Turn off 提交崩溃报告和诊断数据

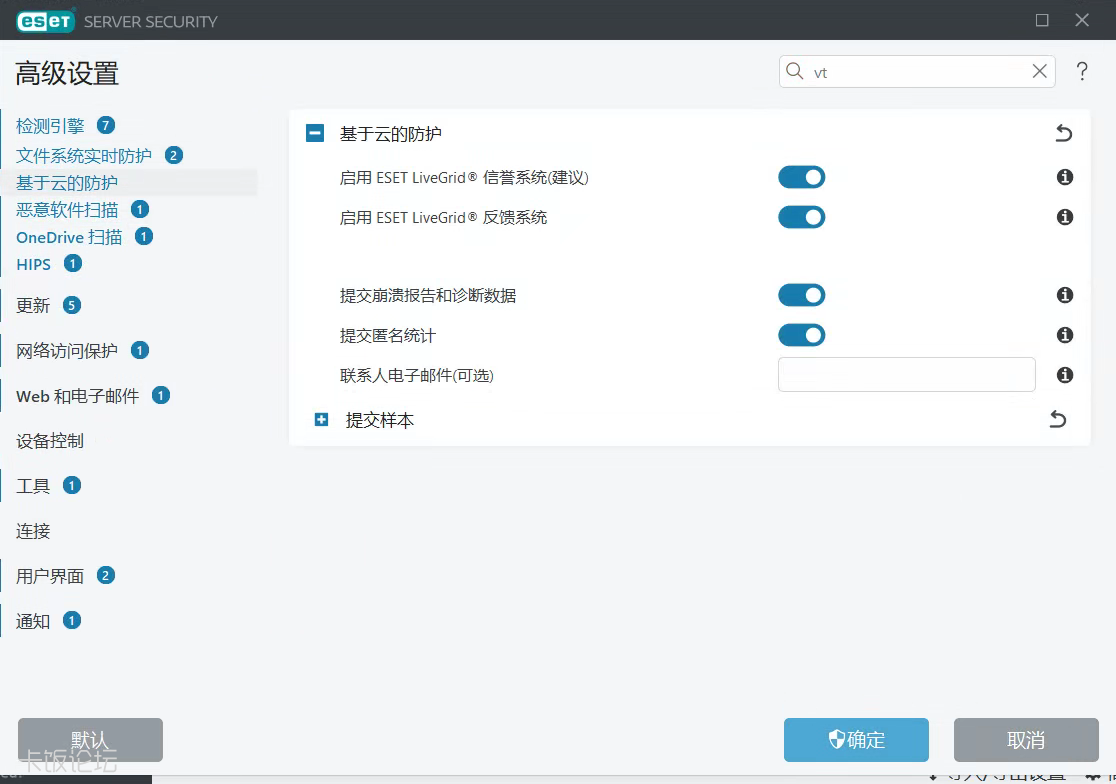[x=801, y=295]
